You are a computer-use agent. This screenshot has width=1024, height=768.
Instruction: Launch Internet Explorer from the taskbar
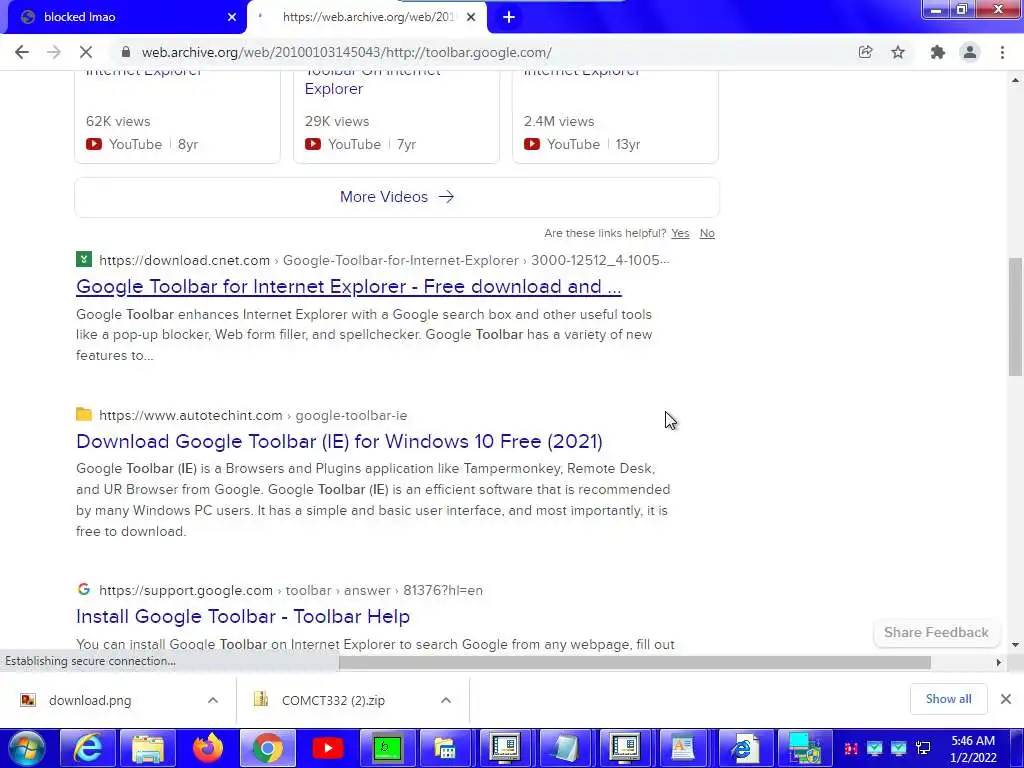[x=88, y=748]
